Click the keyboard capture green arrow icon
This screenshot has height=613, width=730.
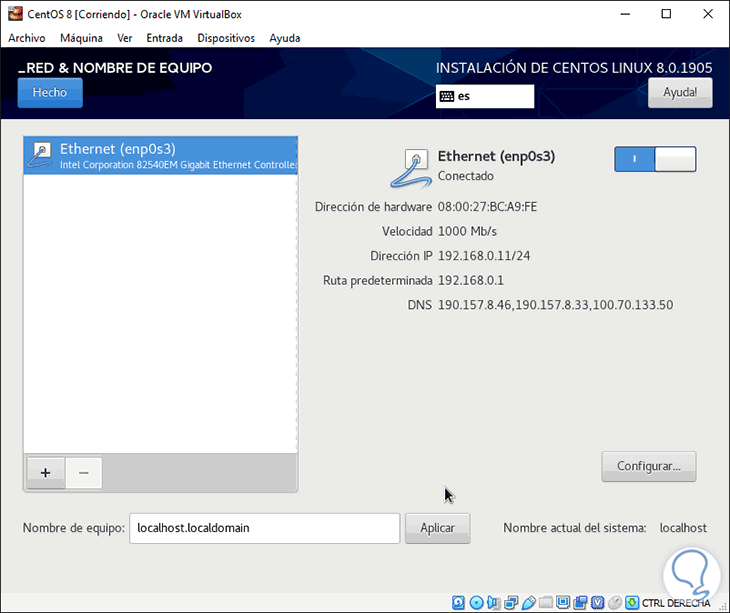632,603
